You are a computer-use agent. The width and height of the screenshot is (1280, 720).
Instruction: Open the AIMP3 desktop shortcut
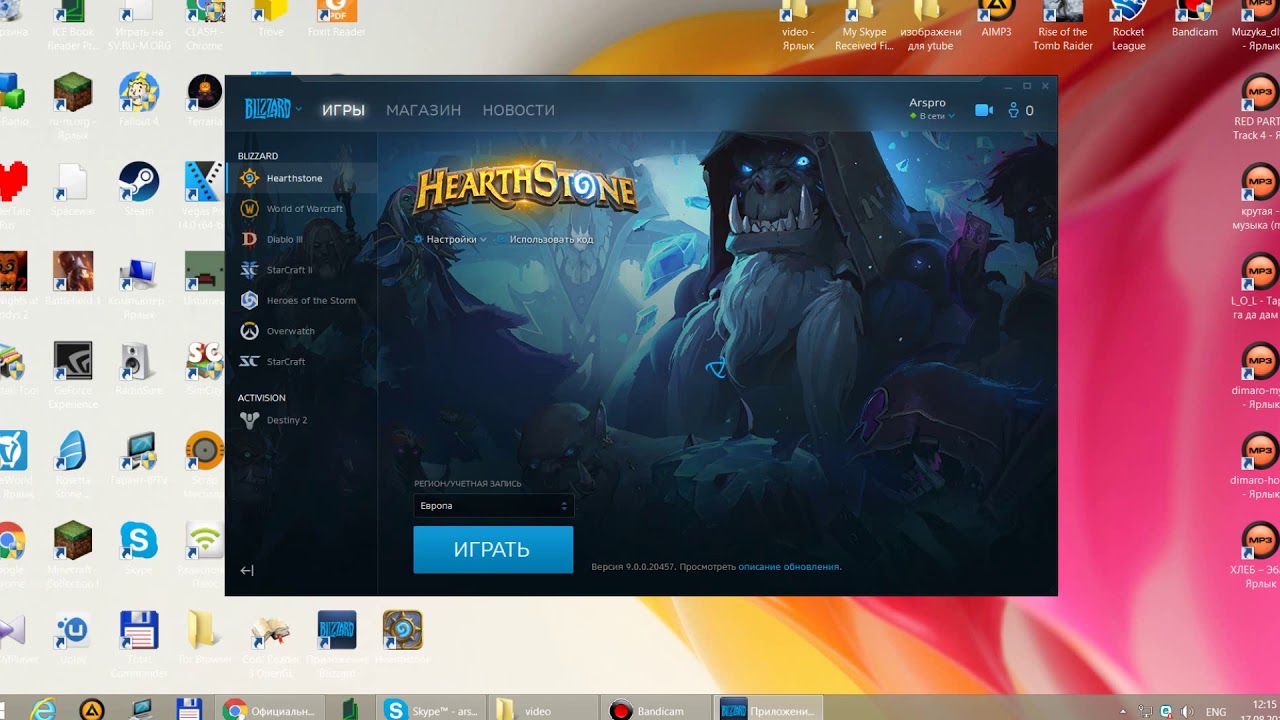[996, 19]
